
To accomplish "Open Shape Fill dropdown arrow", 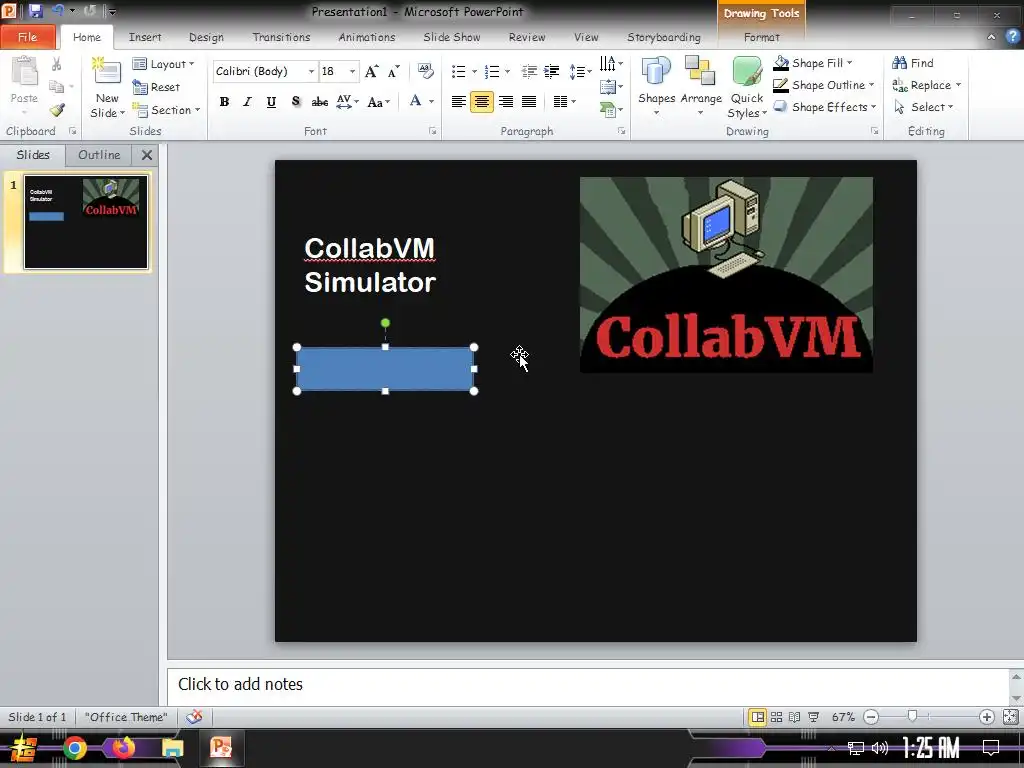I will pos(849,63).
